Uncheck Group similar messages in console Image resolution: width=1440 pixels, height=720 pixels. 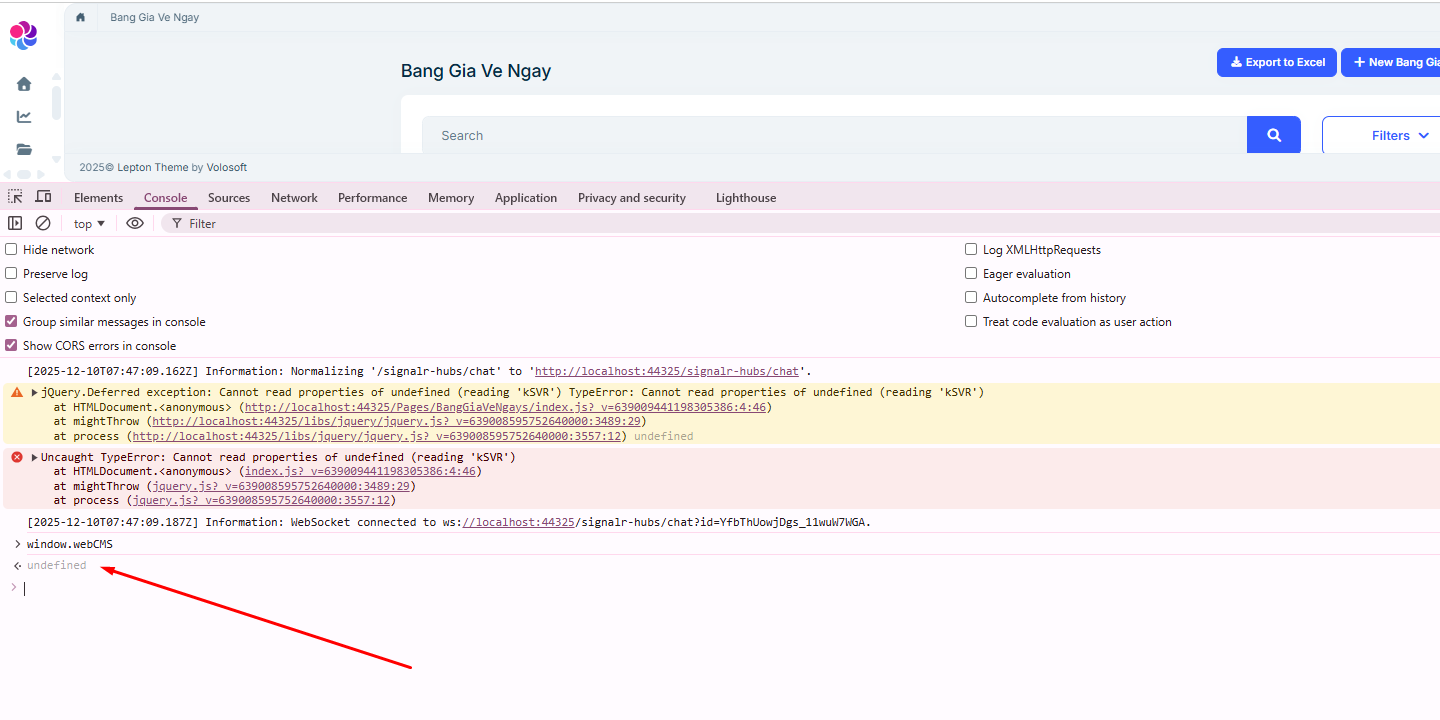[12, 322]
